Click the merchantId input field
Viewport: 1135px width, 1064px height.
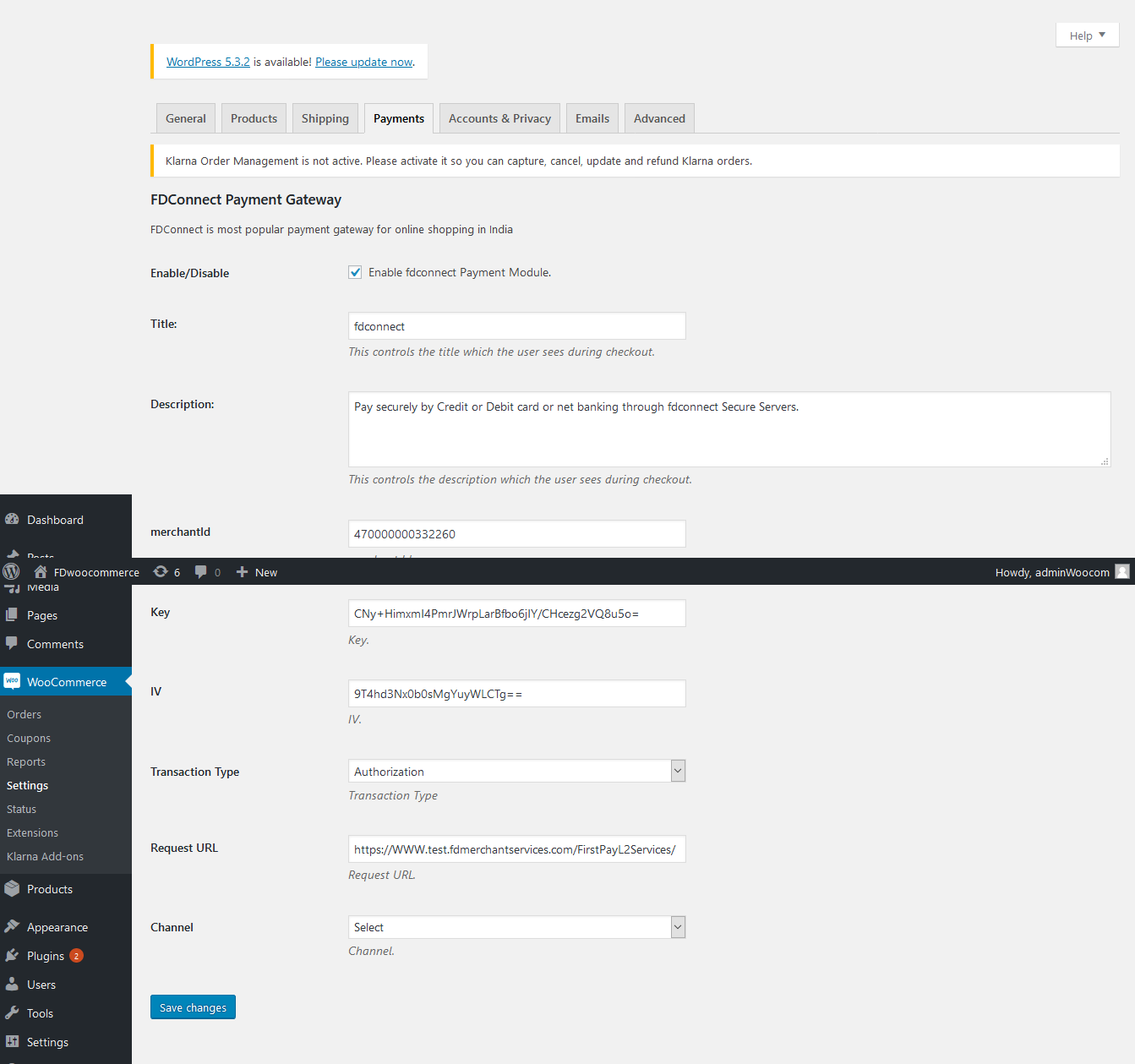pyautogui.click(x=516, y=534)
